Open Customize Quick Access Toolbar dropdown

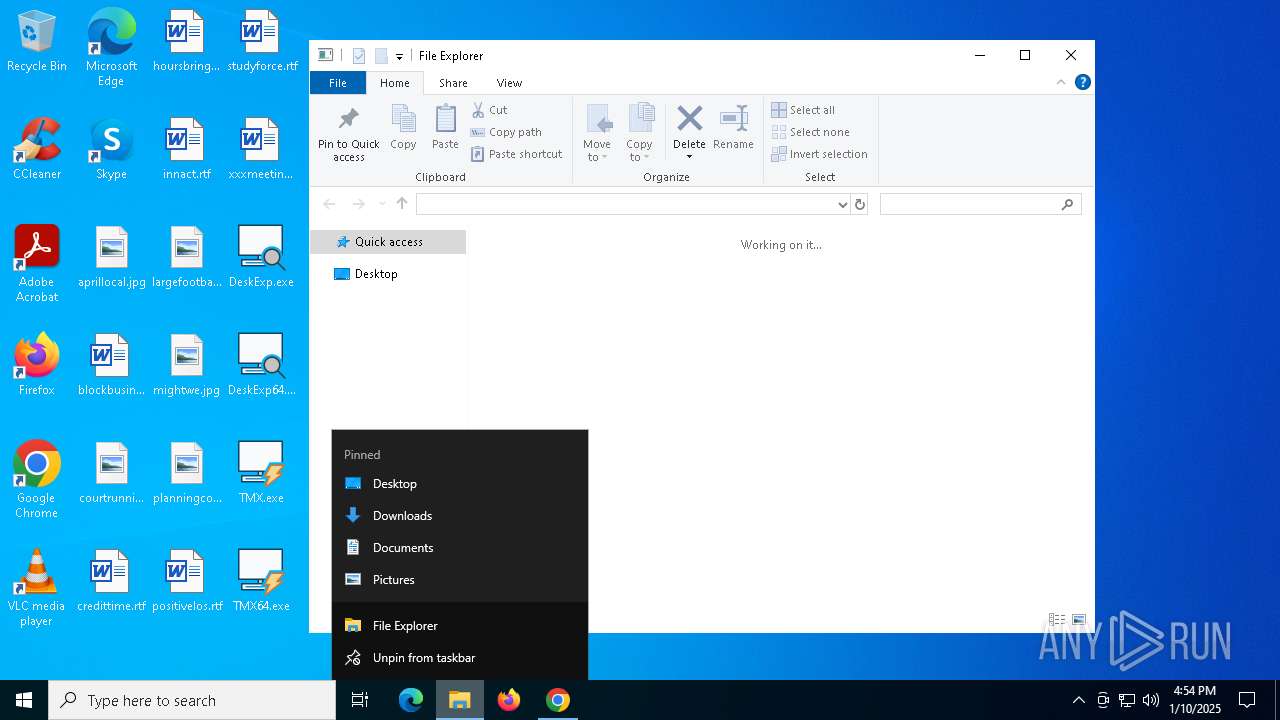pos(399,56)
